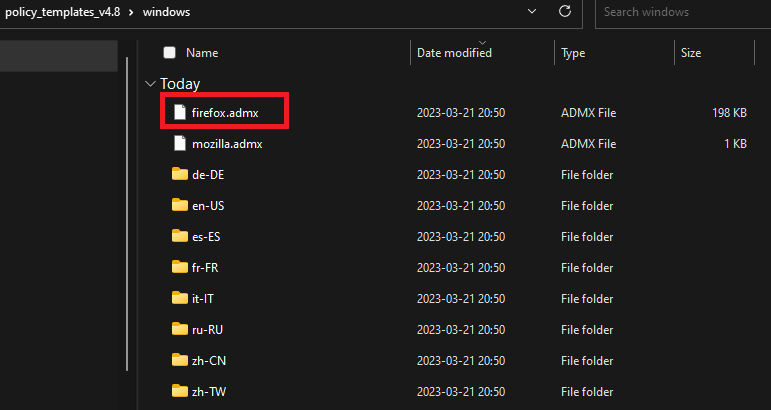The width and height of the screenshot is (771, 410).
Task: Click the date modified of de-DE
Action: [x=461, y=175]
